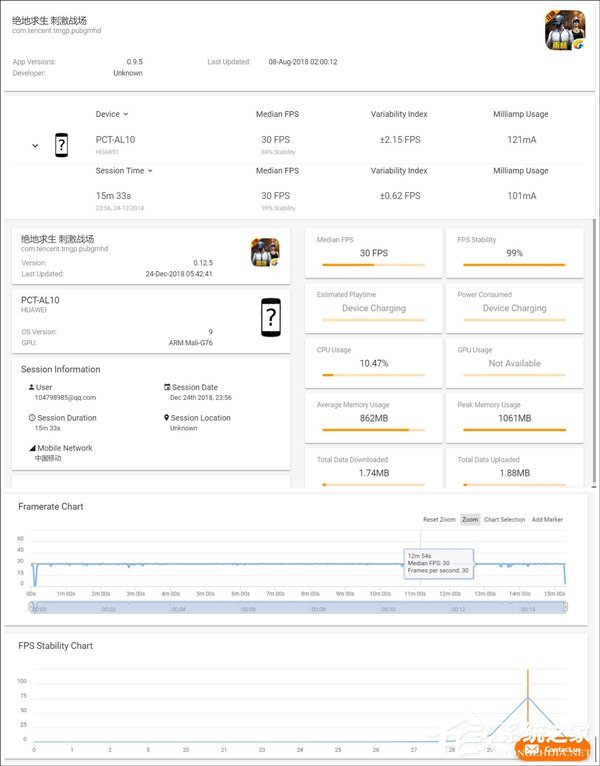Collapse the PCT-AL10 device row chevron
The image size is (600, 766).
click(35, 146)
